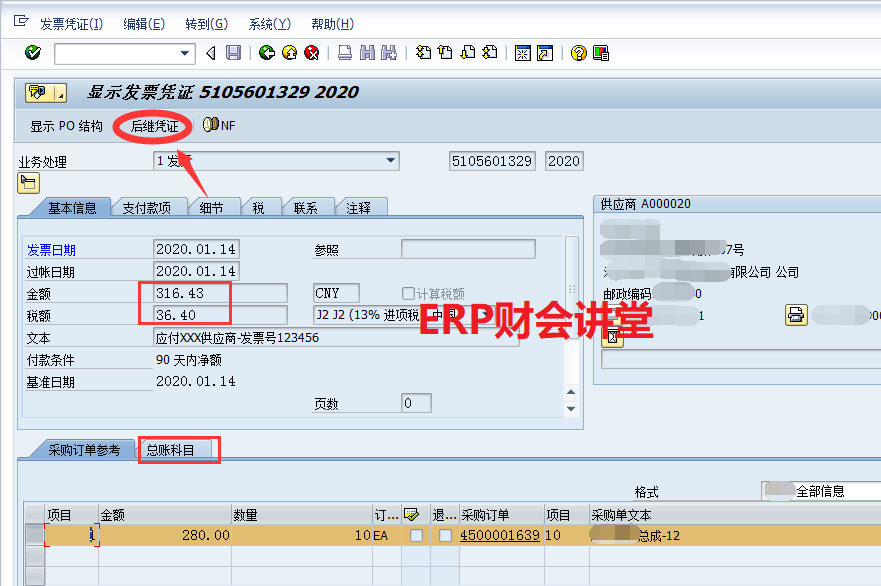This screenshot has height=586, width=881.
Task: Click the display/change toggle icon in title bar
Action: click(x=39, y=93)
